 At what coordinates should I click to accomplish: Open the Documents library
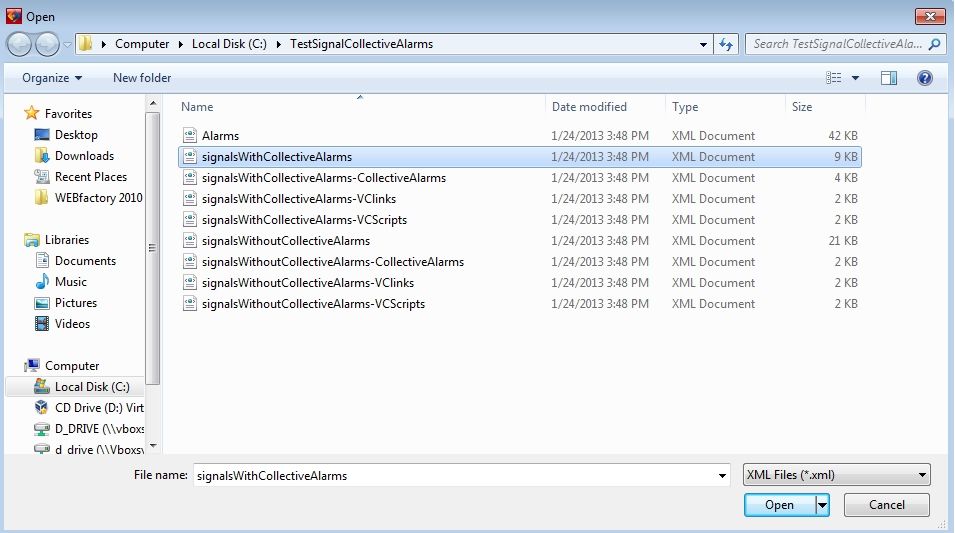pyautogui.click(x=85, y=261)
